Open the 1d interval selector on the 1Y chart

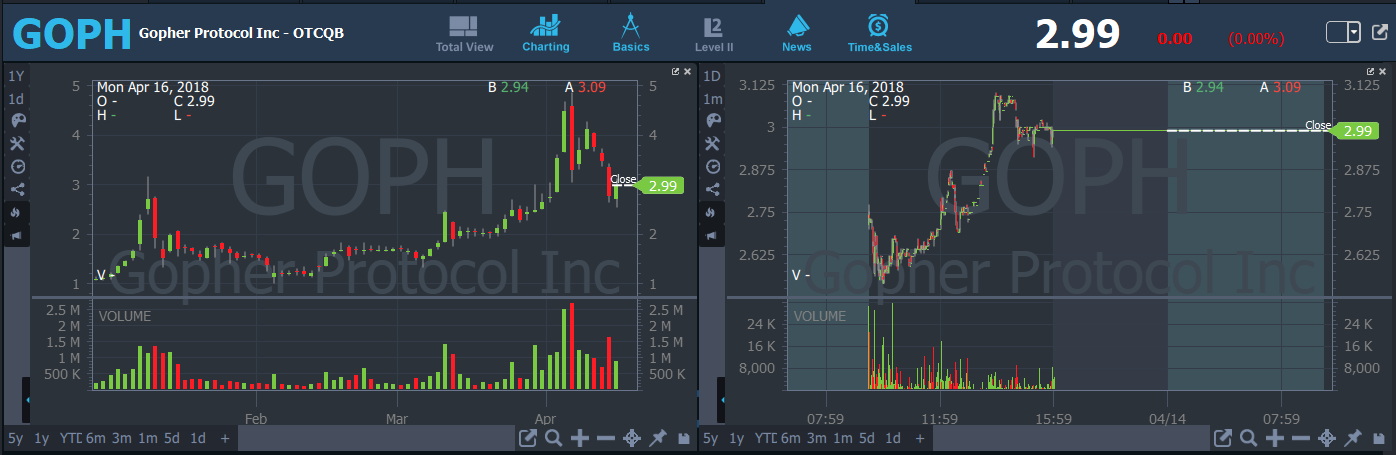16,99
